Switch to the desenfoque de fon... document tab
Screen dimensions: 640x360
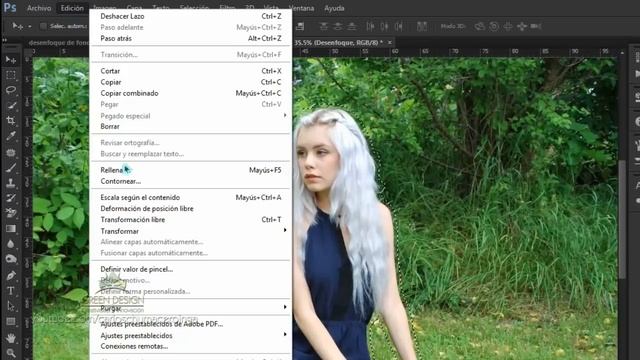click(x=58, y=42)
